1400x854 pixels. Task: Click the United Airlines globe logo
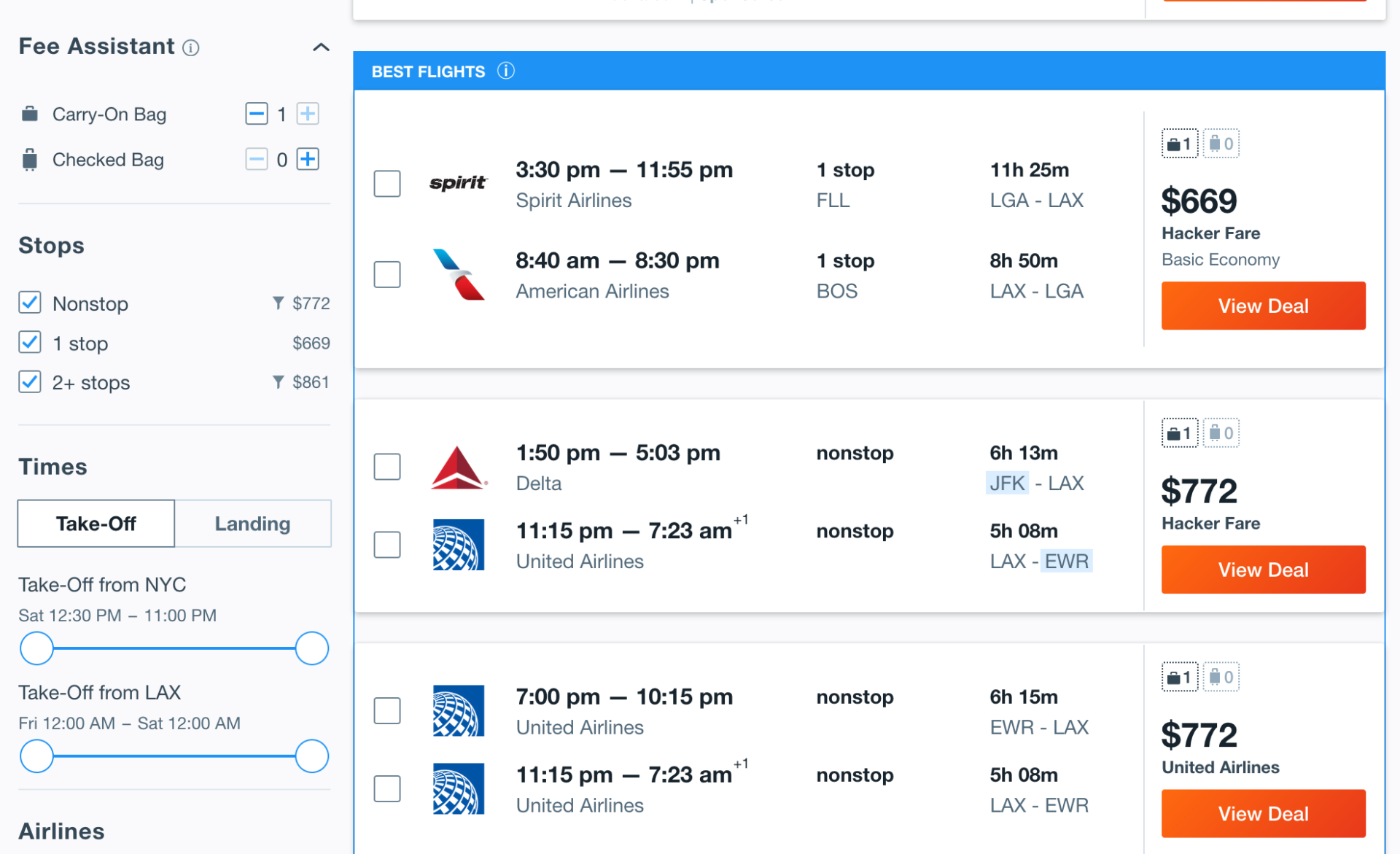pos(458,545)
